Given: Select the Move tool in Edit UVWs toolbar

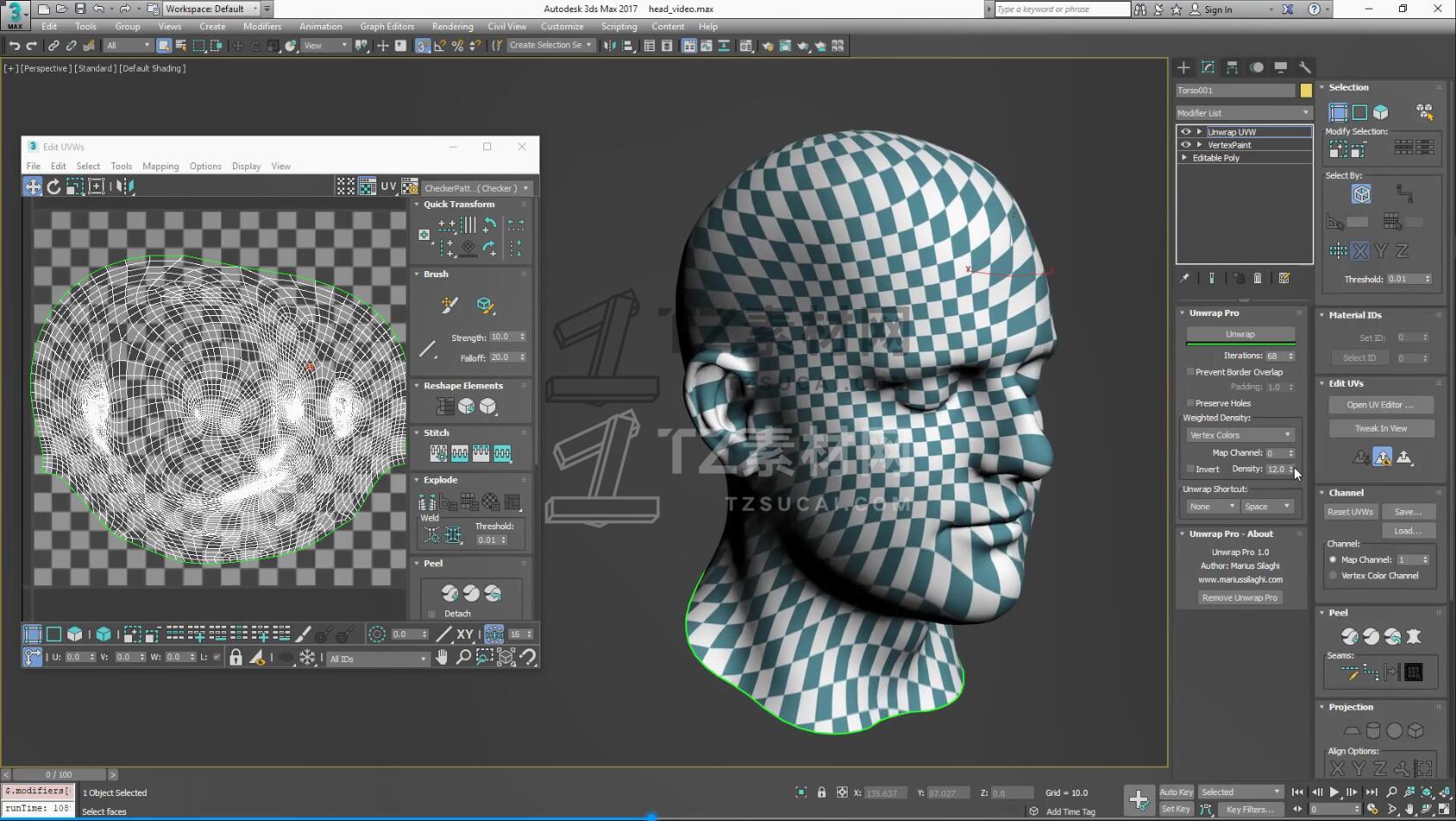Looking at the screenshot, I should point(33,186).
